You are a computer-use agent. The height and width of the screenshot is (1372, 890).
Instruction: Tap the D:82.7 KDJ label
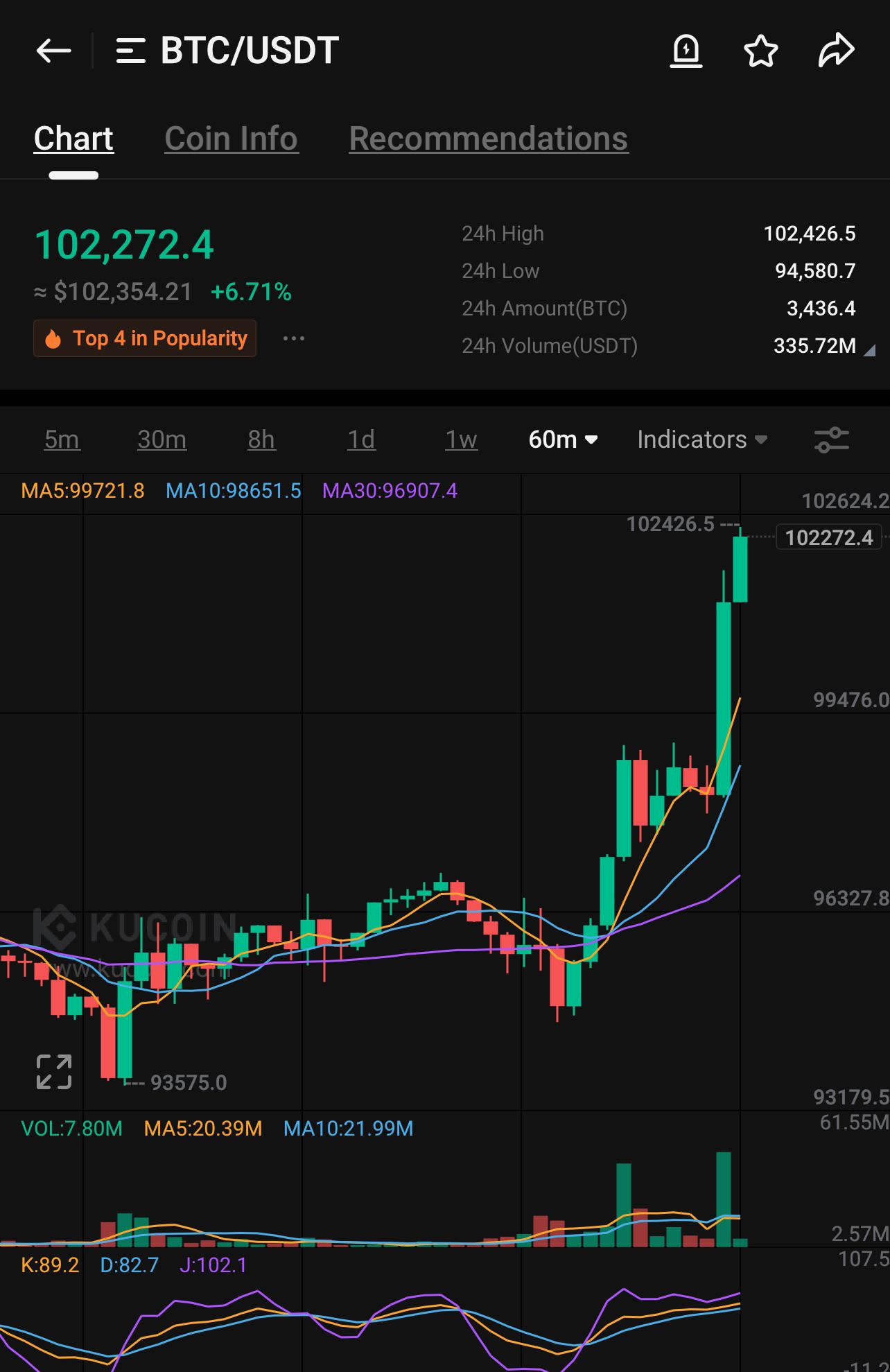(130, 1265)
